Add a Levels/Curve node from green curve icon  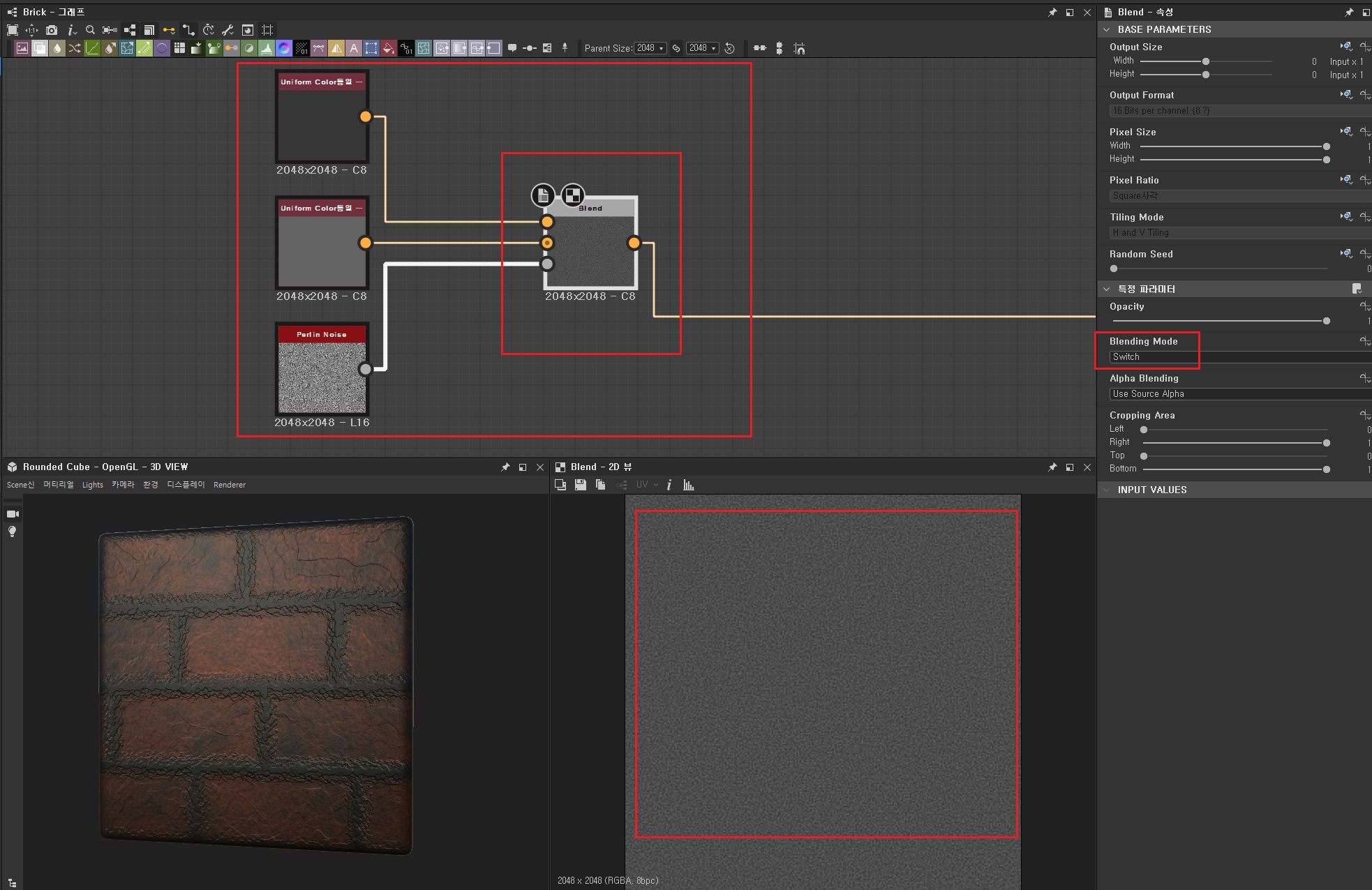pyautogui.click(x=92, y=48)
